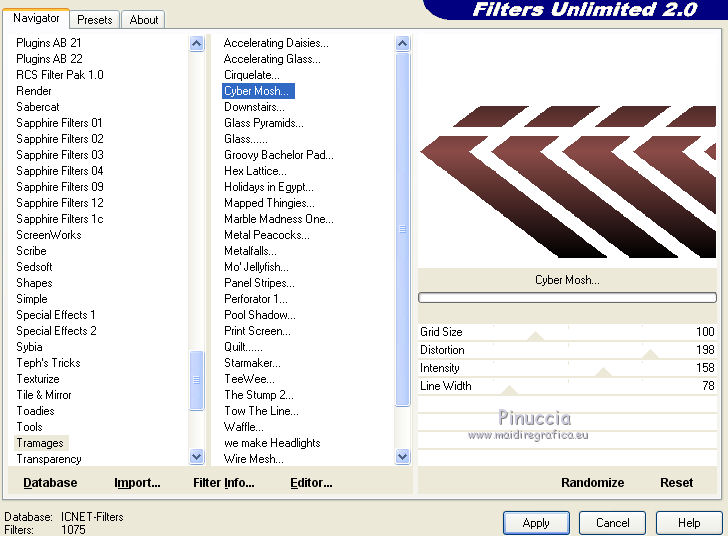
Task: Select the ScreenWorks category
Action: tap(49, 235)
